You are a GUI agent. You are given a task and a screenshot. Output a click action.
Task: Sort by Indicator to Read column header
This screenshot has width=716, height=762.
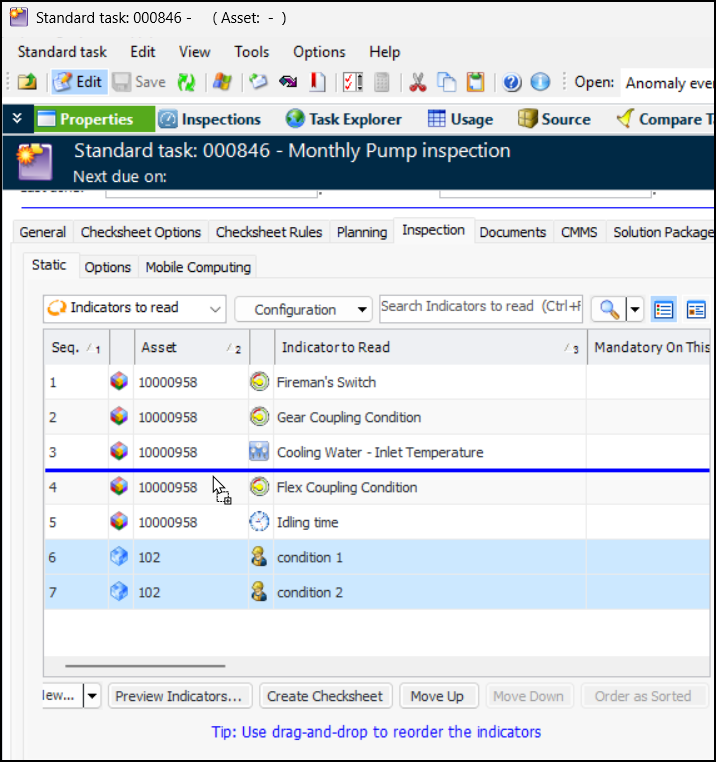[431, 347]
